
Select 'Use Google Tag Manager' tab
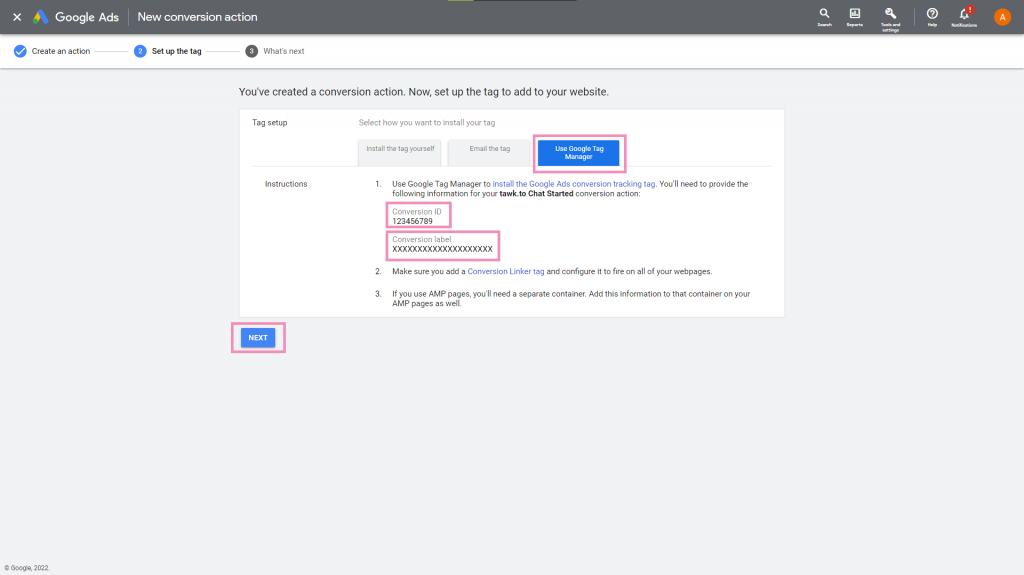(x=579, y=153)
